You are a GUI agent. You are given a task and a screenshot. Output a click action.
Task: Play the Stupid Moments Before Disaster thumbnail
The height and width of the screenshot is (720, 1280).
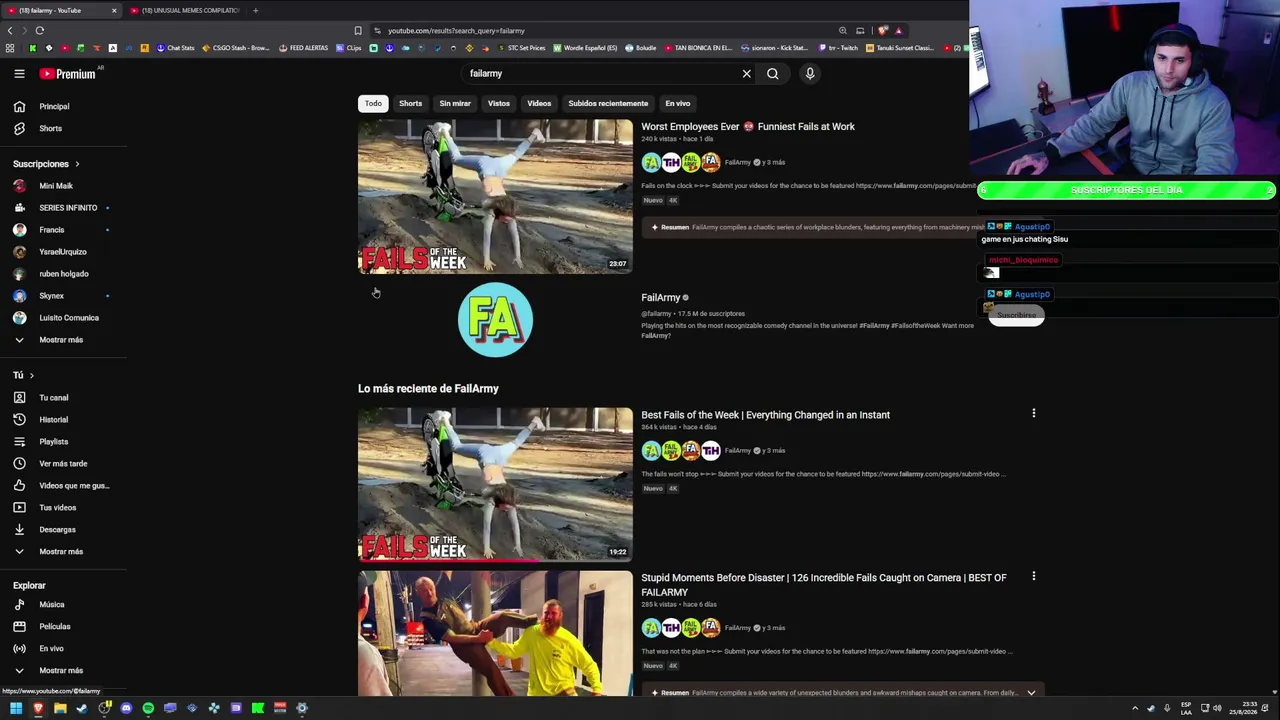[x=495, y=633]
